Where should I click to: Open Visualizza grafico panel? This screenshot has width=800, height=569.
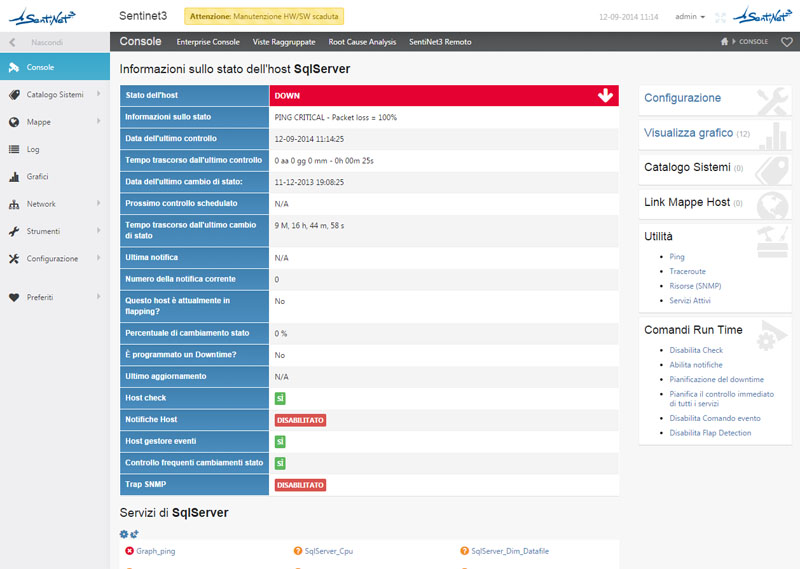pyautogui.click(x=715, y=134)
